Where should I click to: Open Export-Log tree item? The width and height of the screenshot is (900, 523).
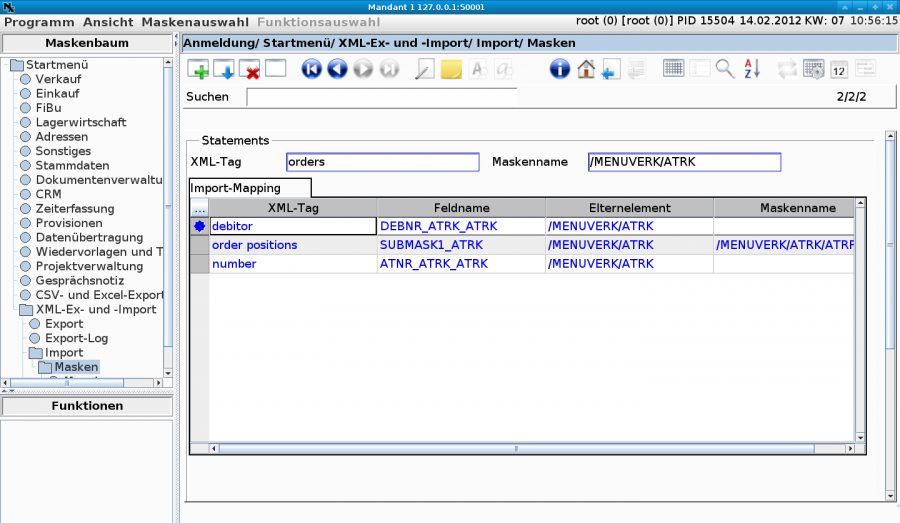click(x=76, y=338)
